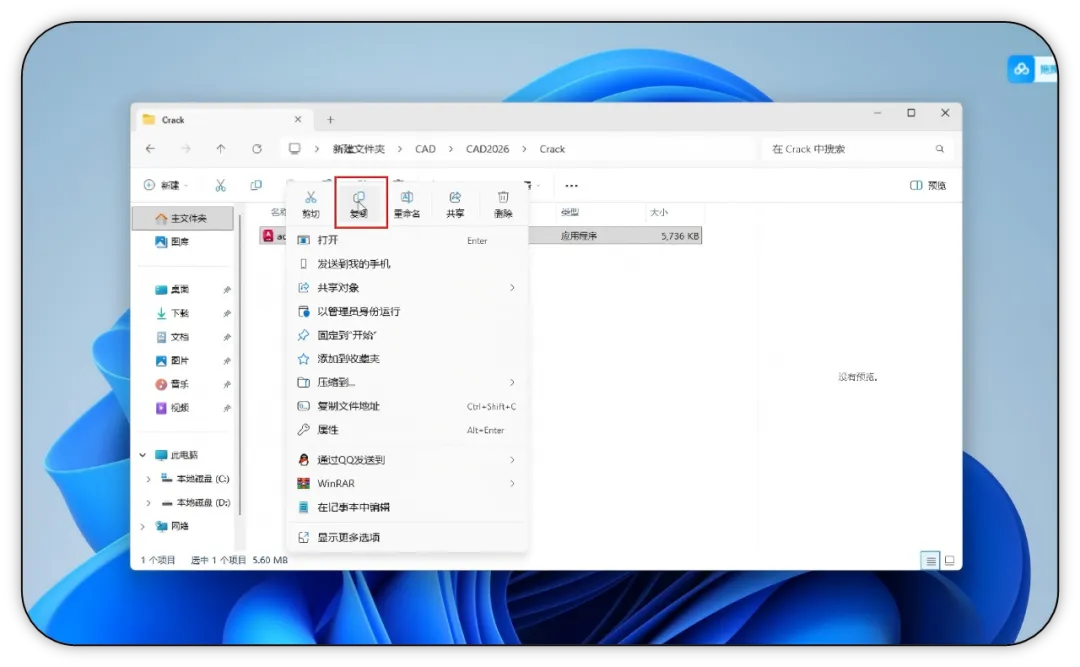The width and height of the screenshot is (1080, 667).
Task: Click the Share (共享) icon in context menu
Action: click(x=455, y=198)
